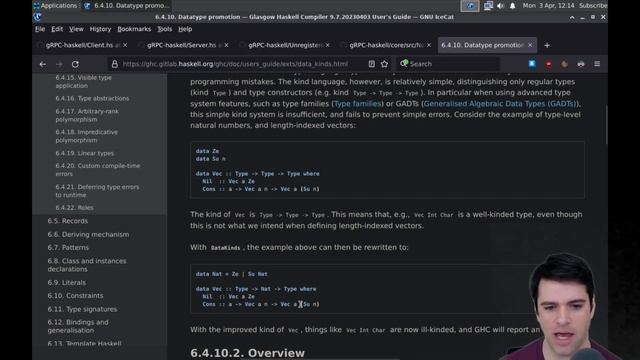The height and width of the screenshot is (360, 640).
Task: Follow the Type families link
Action: pos(357,104)
